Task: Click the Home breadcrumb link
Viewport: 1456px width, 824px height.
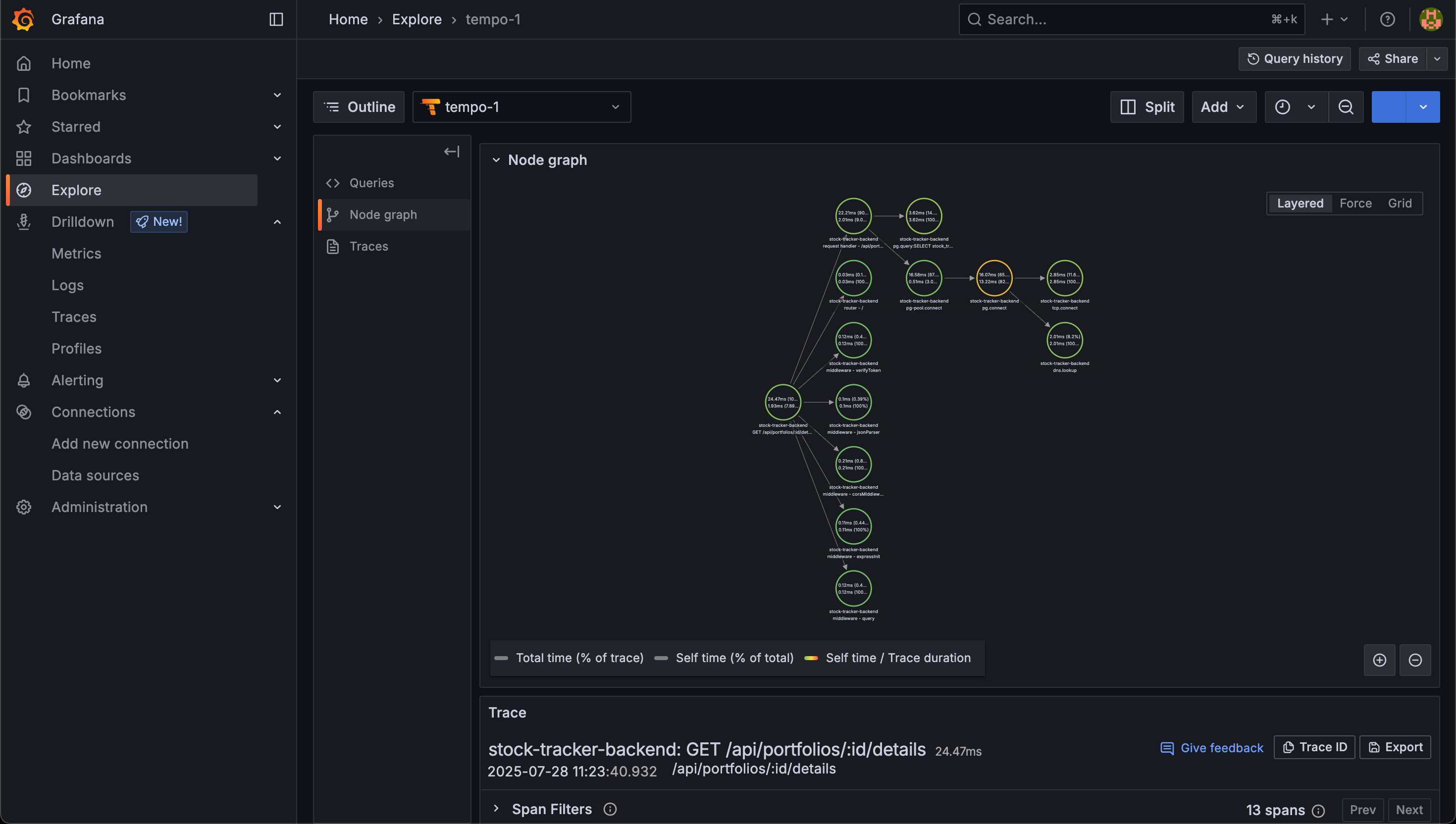Action: click(x=348, y=19)
